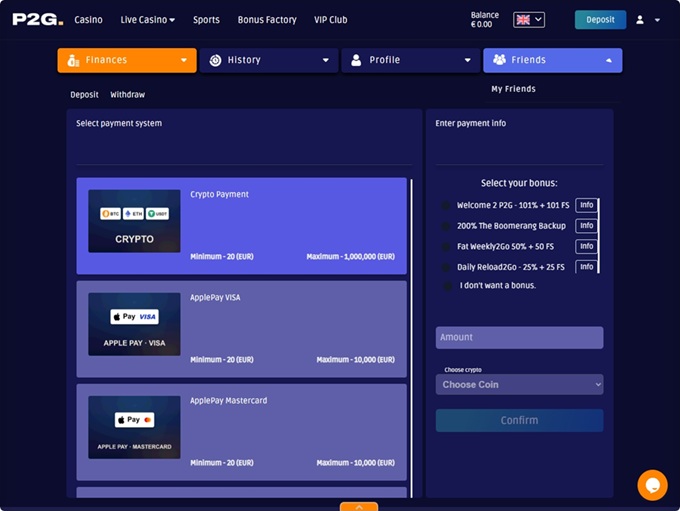Select Welcome 2 P2G 101% bonus radio
The image size is (680, 511).
pos(445,206)
